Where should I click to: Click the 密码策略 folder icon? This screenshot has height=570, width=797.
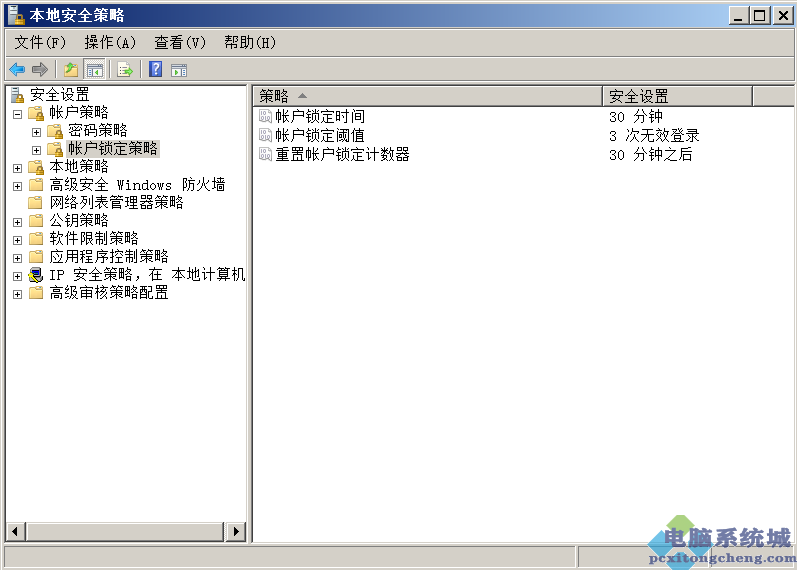(55, 131)
